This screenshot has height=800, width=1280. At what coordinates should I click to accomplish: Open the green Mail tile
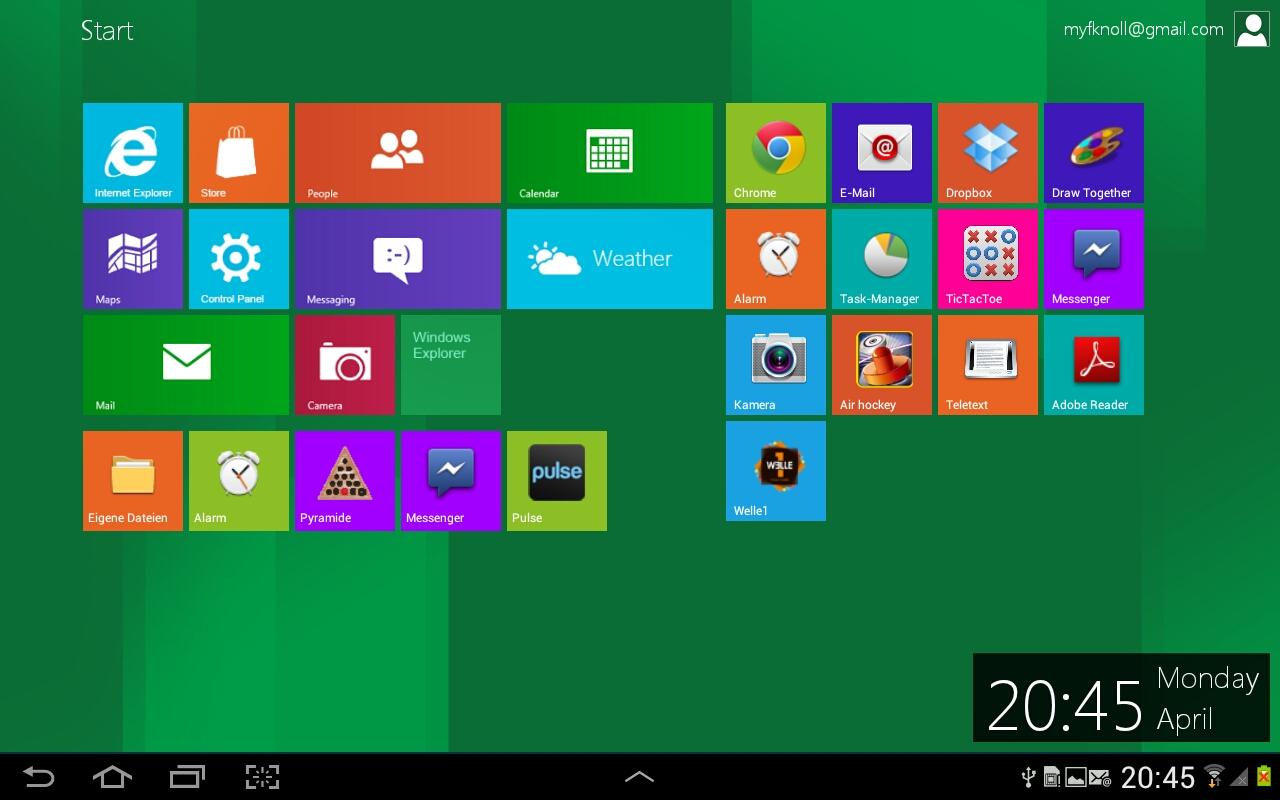pos(186,365)
